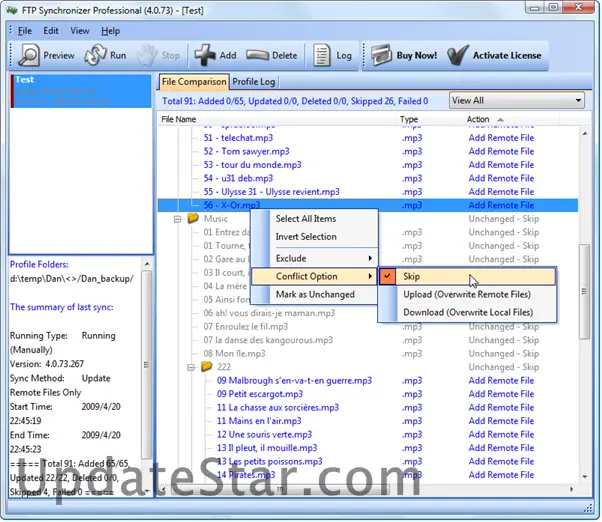Viewport: 602px width, 522px height.
Task: Open the File menu
Action: point(25,31)
